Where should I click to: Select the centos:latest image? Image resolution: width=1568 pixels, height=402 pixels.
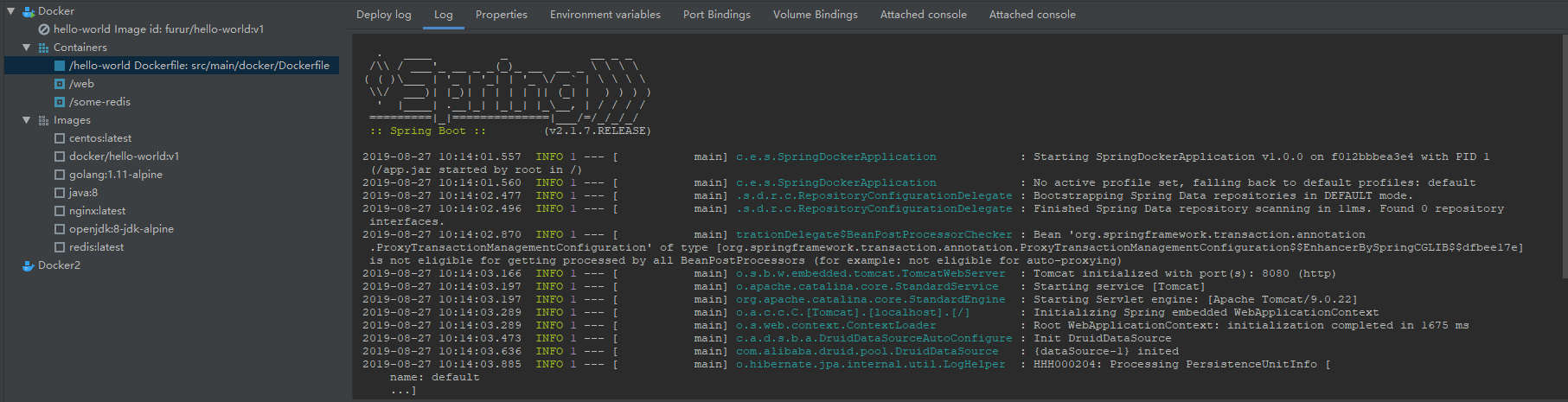[100, 138]
